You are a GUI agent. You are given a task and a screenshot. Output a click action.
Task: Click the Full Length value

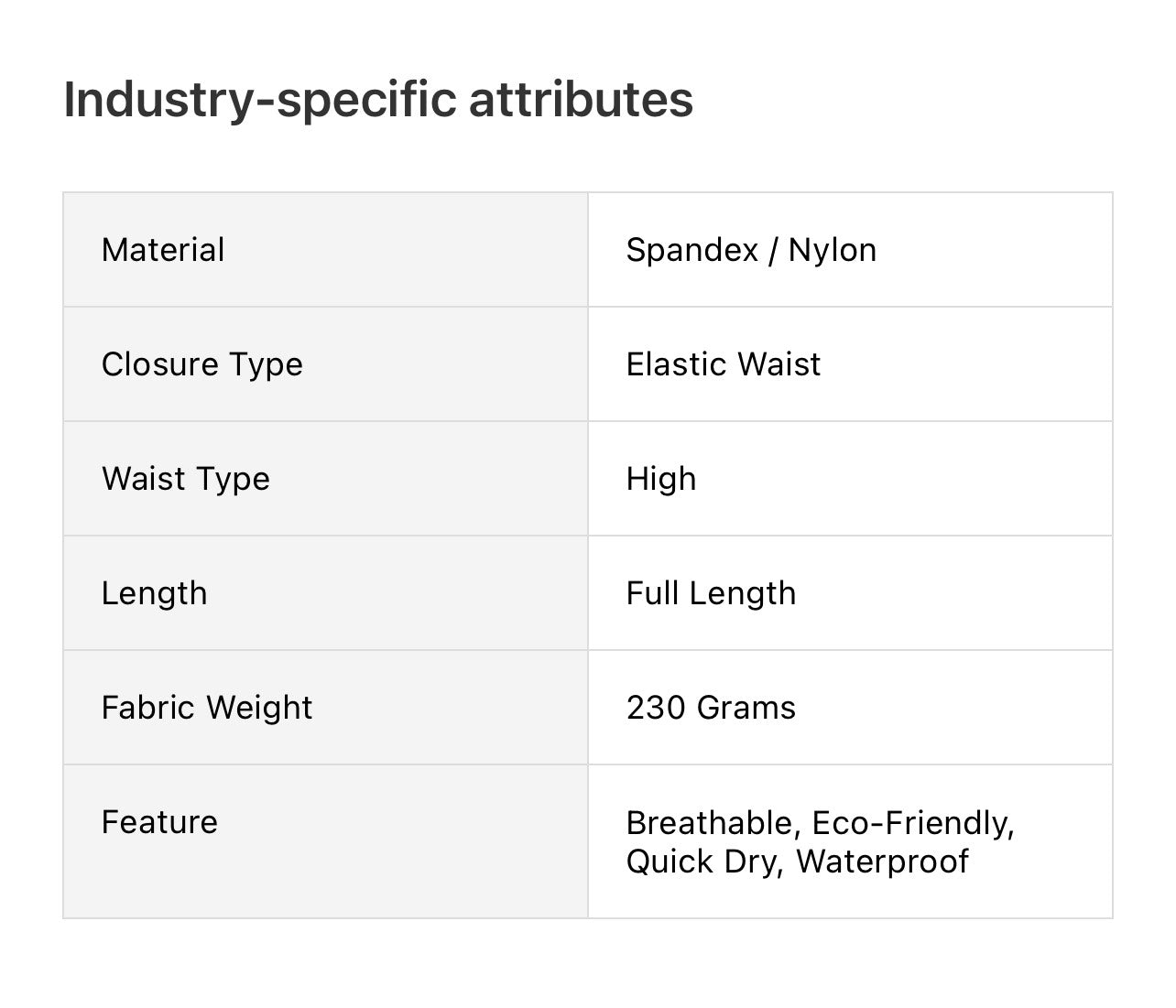pyautogui.click(x=711, y=593)
